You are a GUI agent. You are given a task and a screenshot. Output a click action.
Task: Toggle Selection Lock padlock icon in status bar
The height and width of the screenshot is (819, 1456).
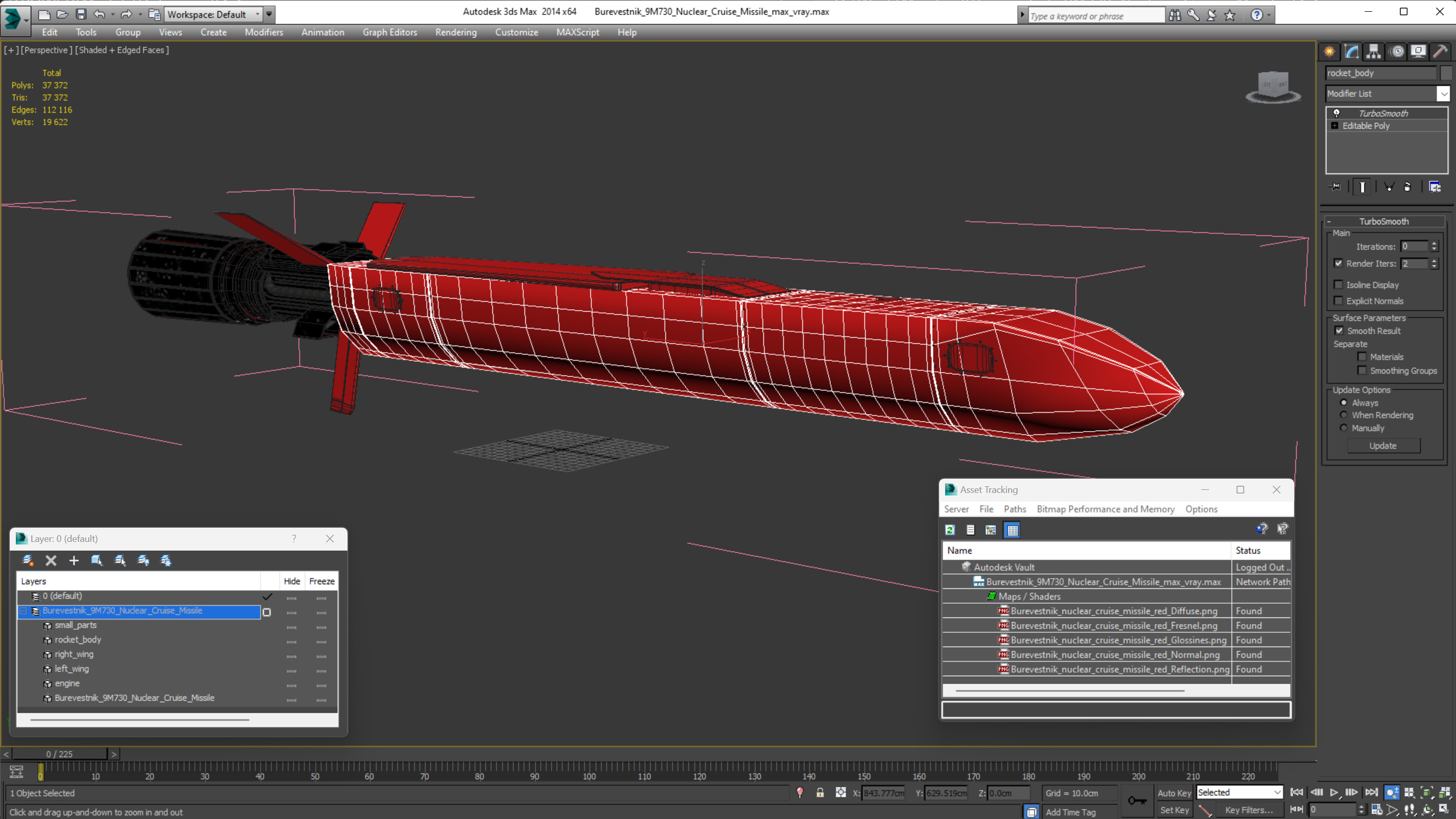pos(820,792)
